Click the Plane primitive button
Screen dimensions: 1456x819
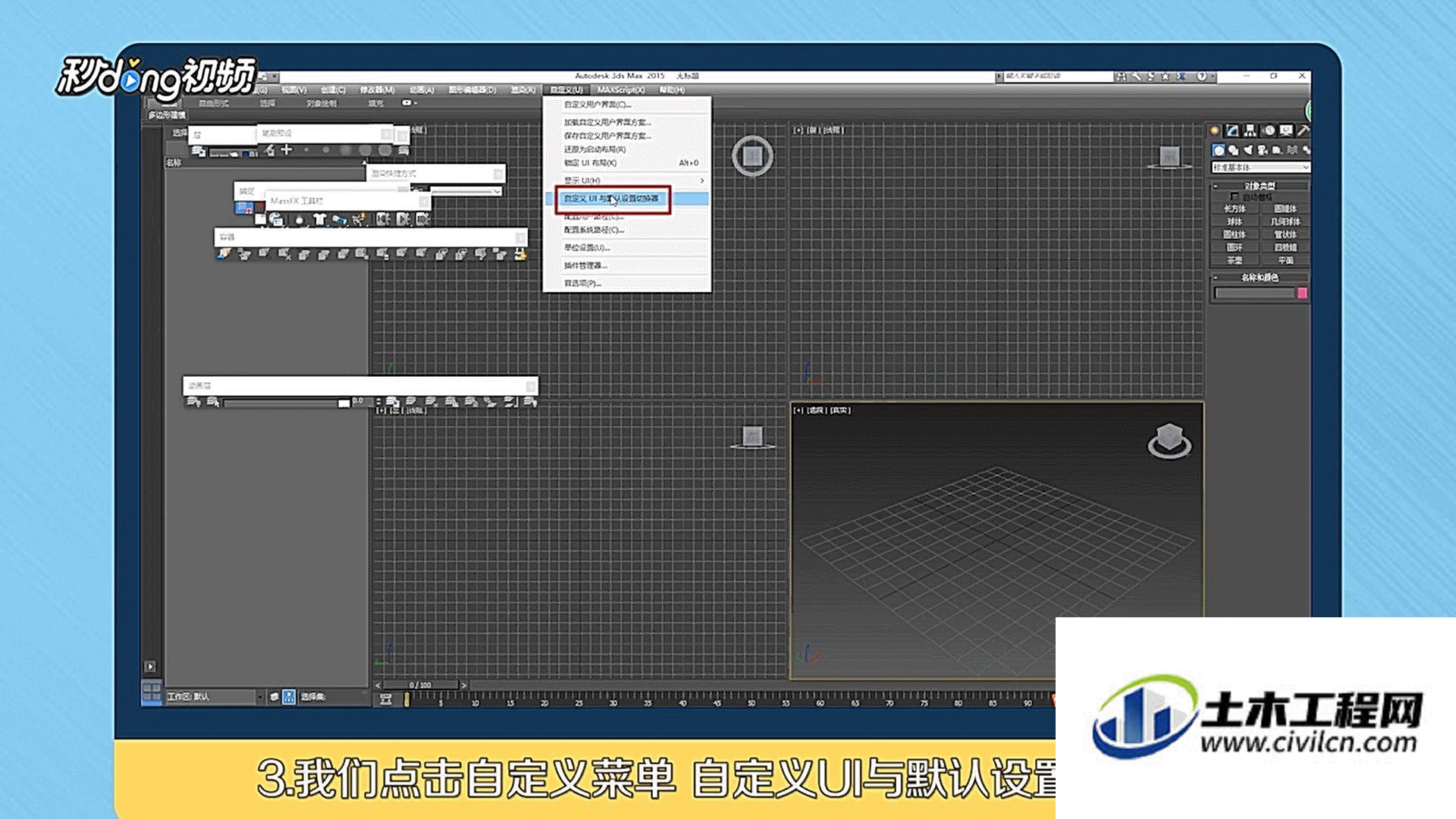pos(1285,260)
